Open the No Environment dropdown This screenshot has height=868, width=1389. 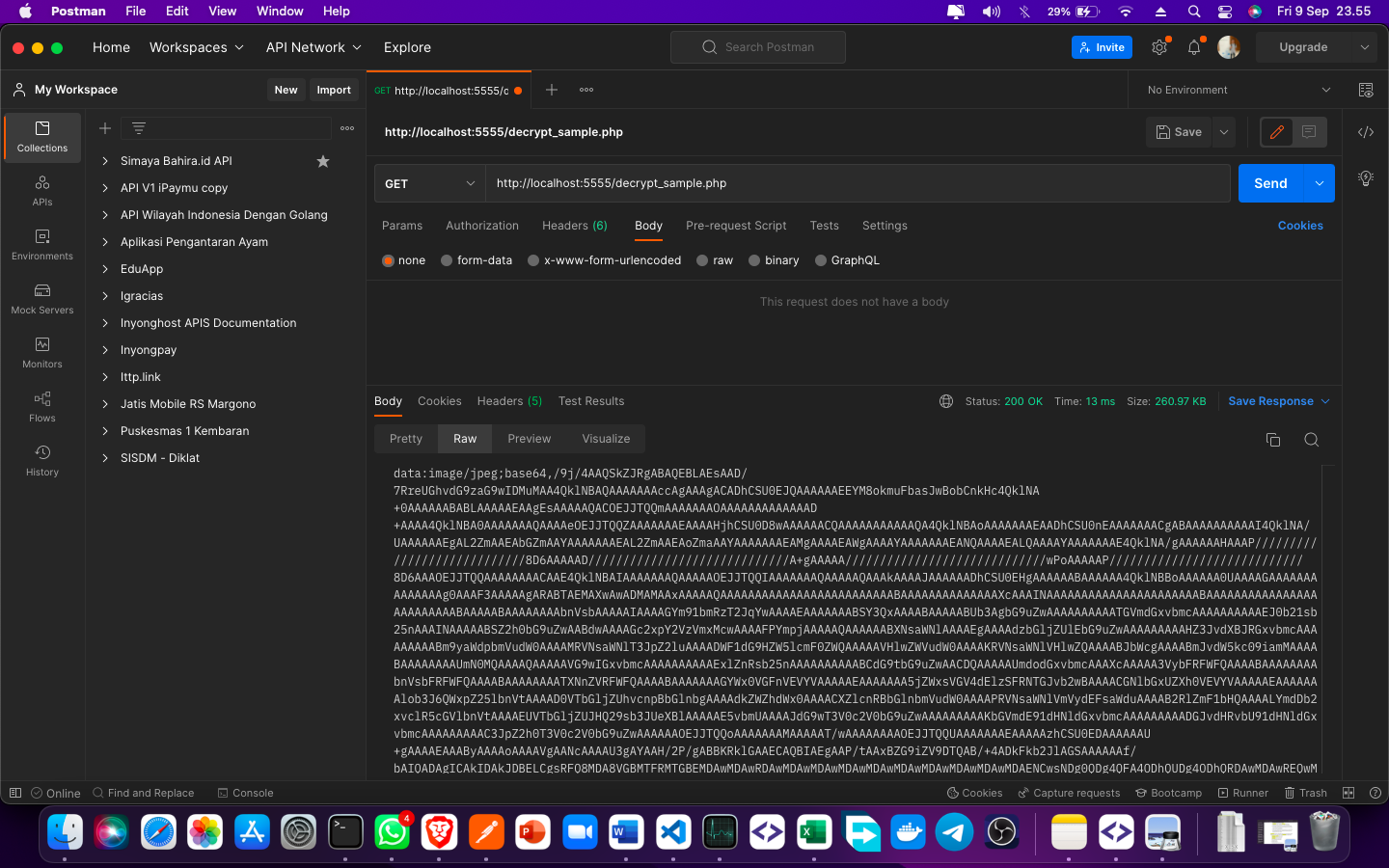(x=1239, y=90)
